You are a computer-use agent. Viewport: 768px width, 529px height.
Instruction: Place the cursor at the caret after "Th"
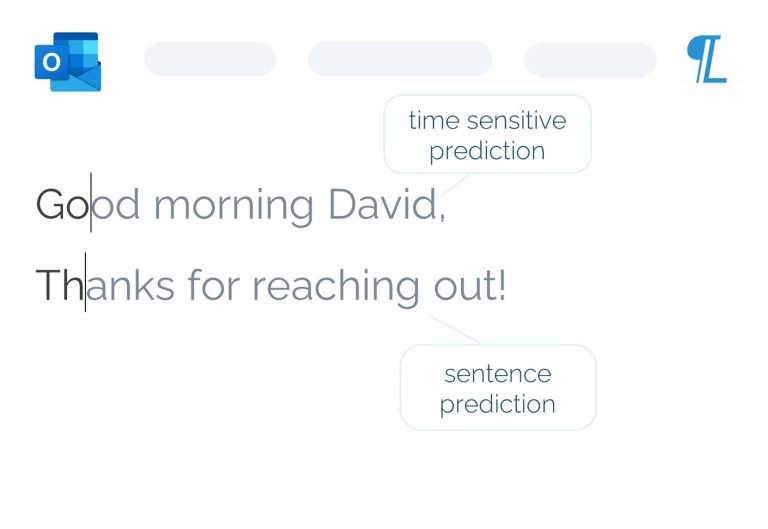pyautogui.click(x=85, y=284)
